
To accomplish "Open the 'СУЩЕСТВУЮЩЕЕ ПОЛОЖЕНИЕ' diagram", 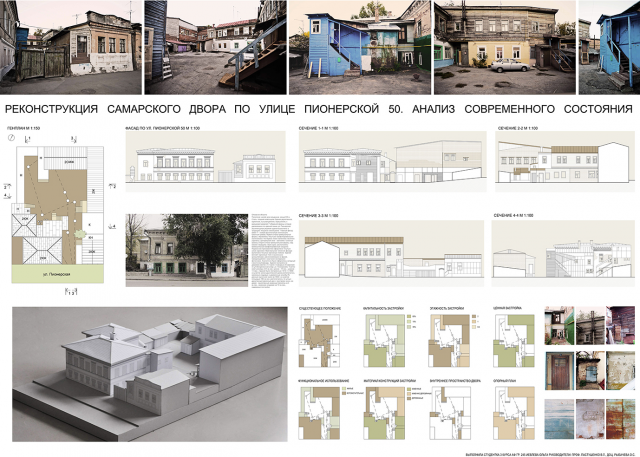I will (320, 341).
